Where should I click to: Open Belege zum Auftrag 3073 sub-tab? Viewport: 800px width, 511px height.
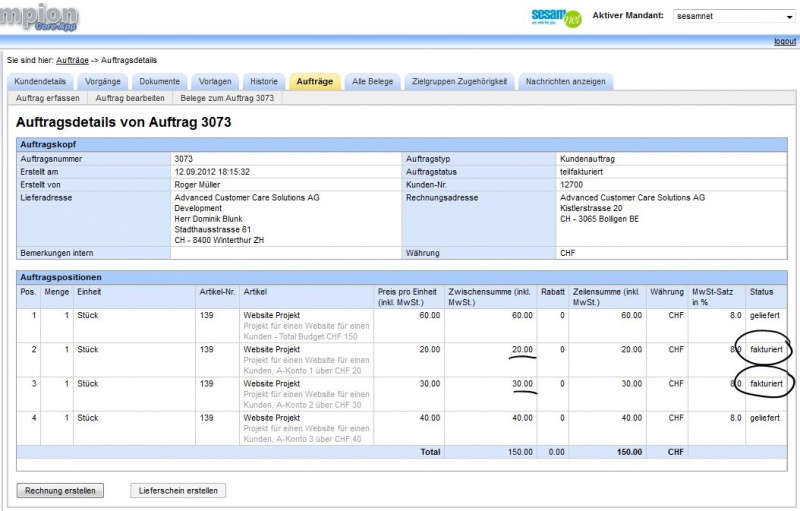[x=227, y=98]
